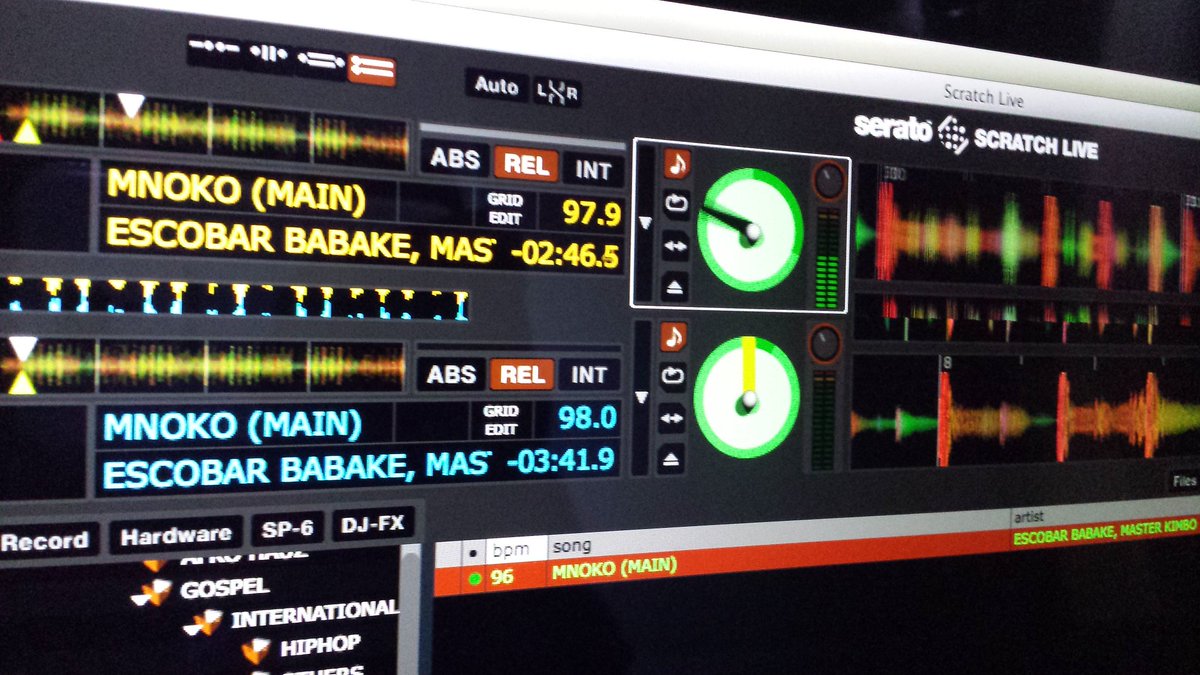Image resolution: width=1200 pixels, height=675 pixels.
Task: Open the SP-6 sample player tab
Action: [289, 530]
